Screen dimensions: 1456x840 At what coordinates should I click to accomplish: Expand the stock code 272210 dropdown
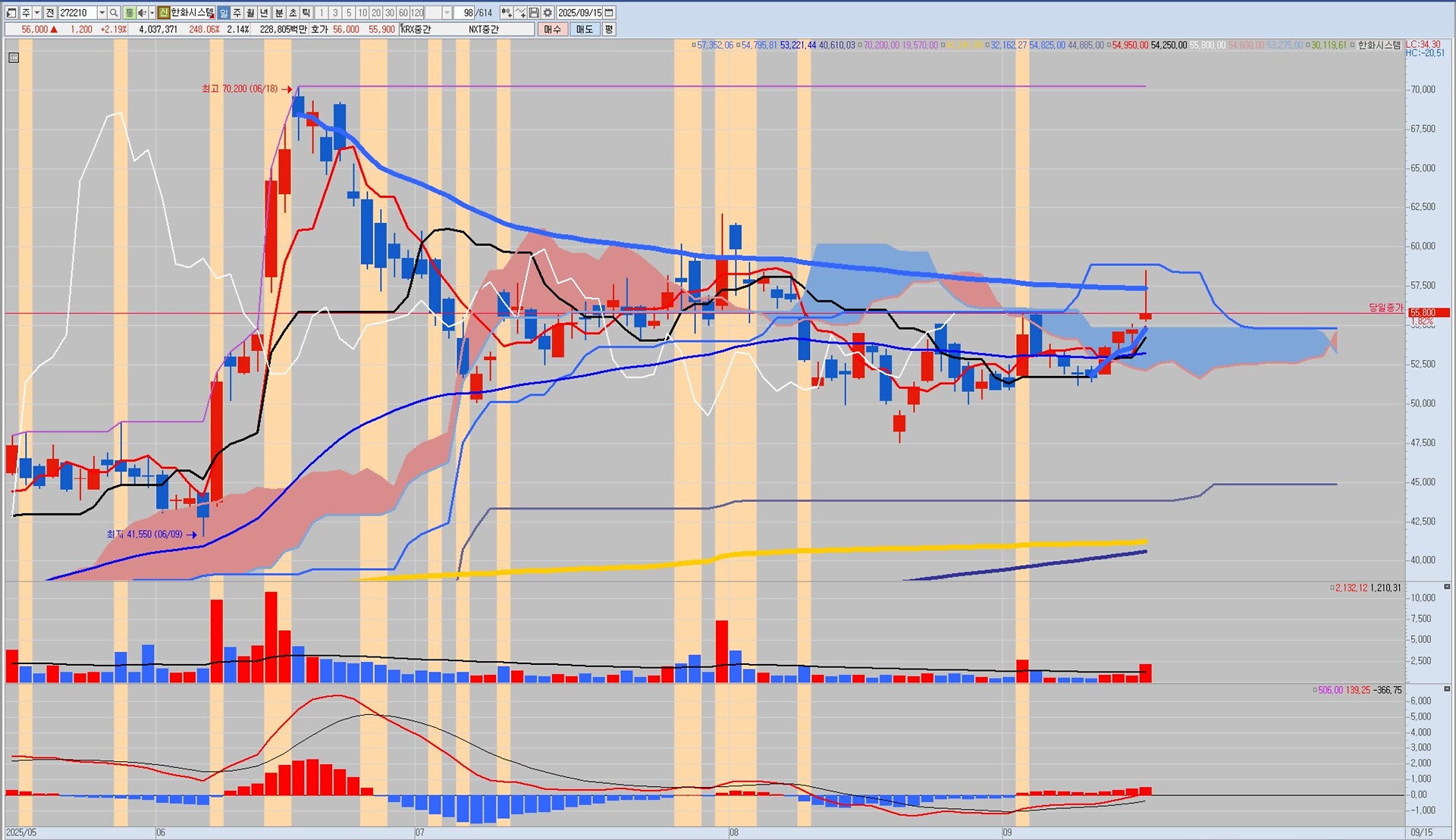point(102,13)
